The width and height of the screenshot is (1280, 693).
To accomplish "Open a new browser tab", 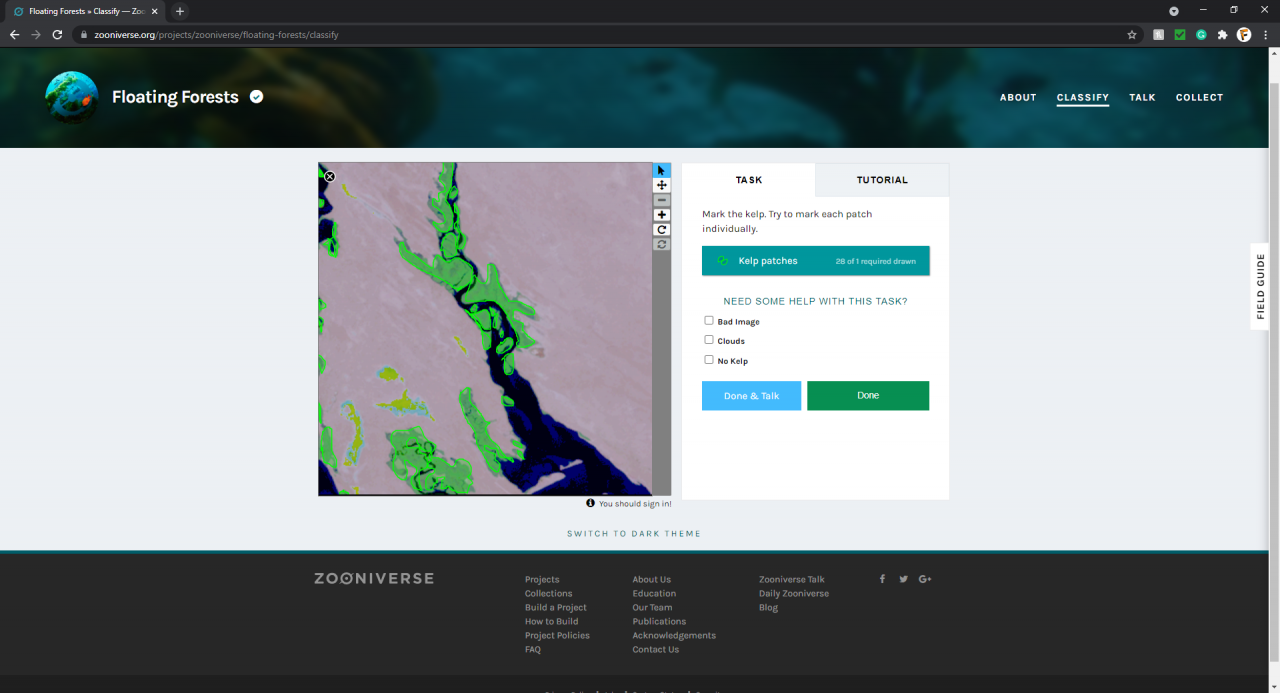I will pos(180,11).
